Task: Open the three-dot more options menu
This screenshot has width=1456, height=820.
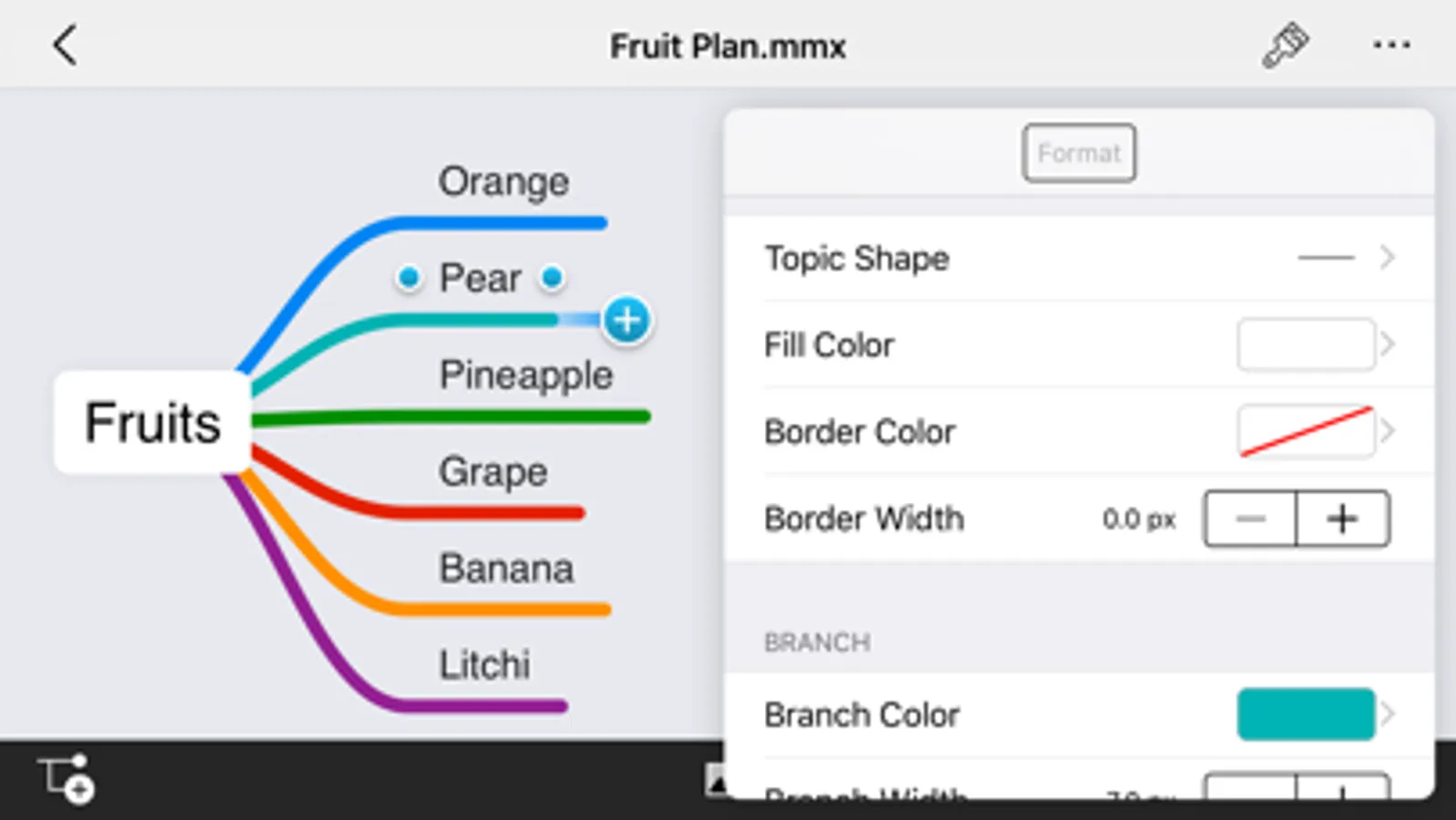Action: (x=1391, y=45)
